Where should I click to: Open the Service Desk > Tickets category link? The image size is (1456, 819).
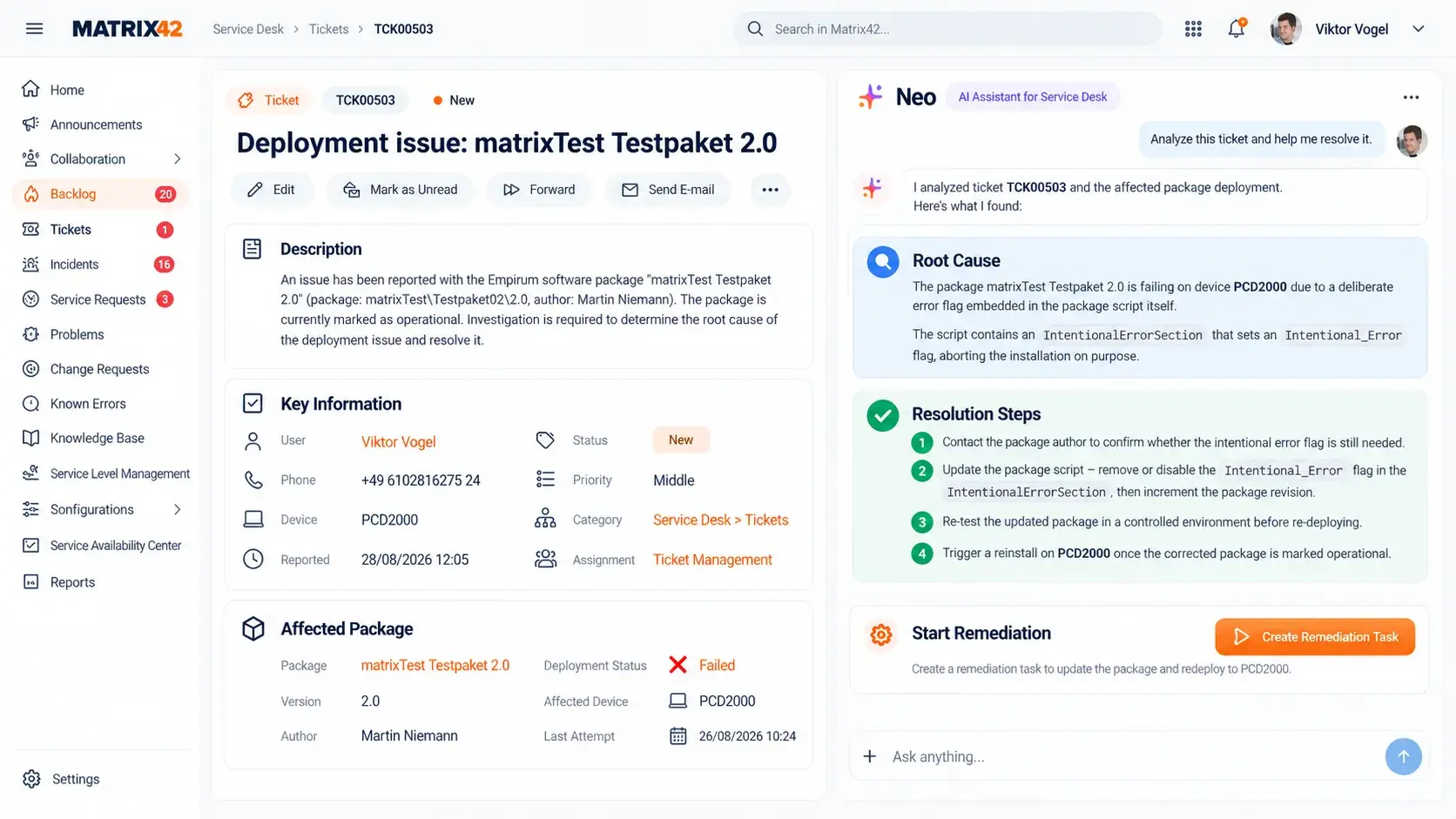pos(721,520)
